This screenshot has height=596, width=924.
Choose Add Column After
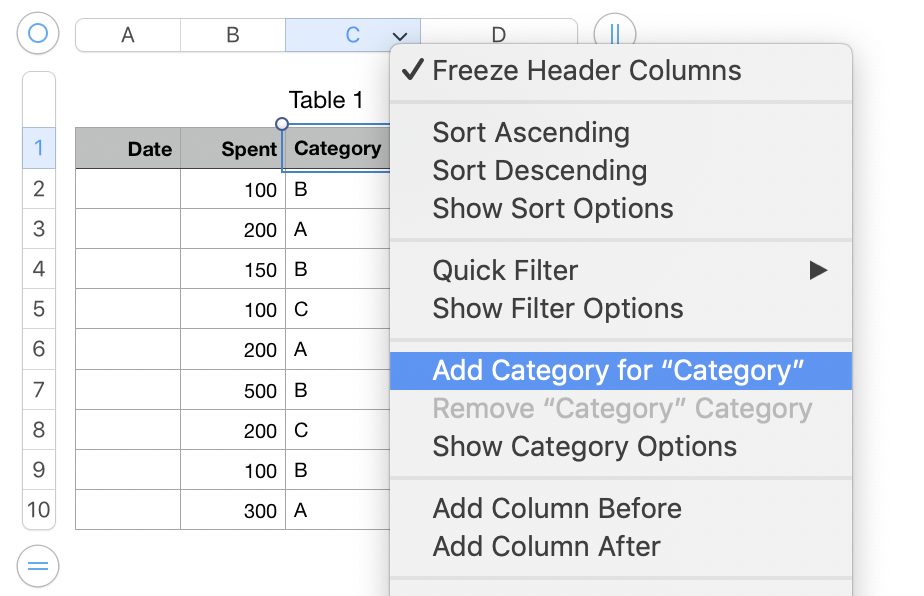pos(546,547)
